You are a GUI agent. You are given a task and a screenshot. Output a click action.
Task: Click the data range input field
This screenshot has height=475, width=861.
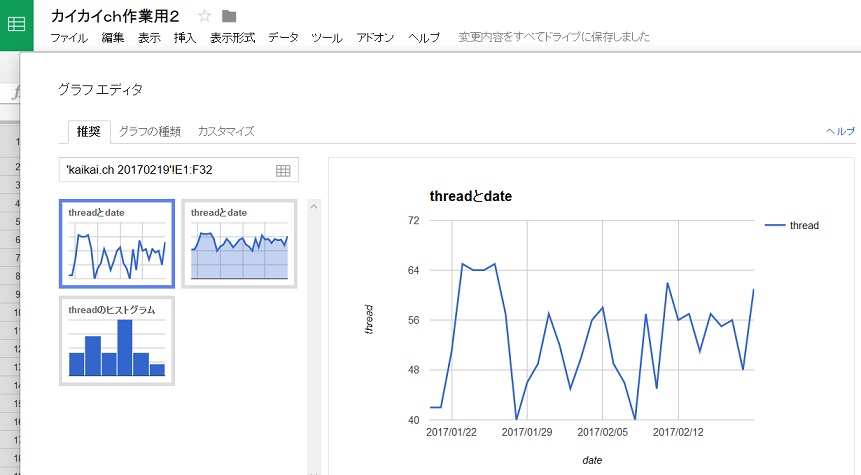(x=165, y=171)
